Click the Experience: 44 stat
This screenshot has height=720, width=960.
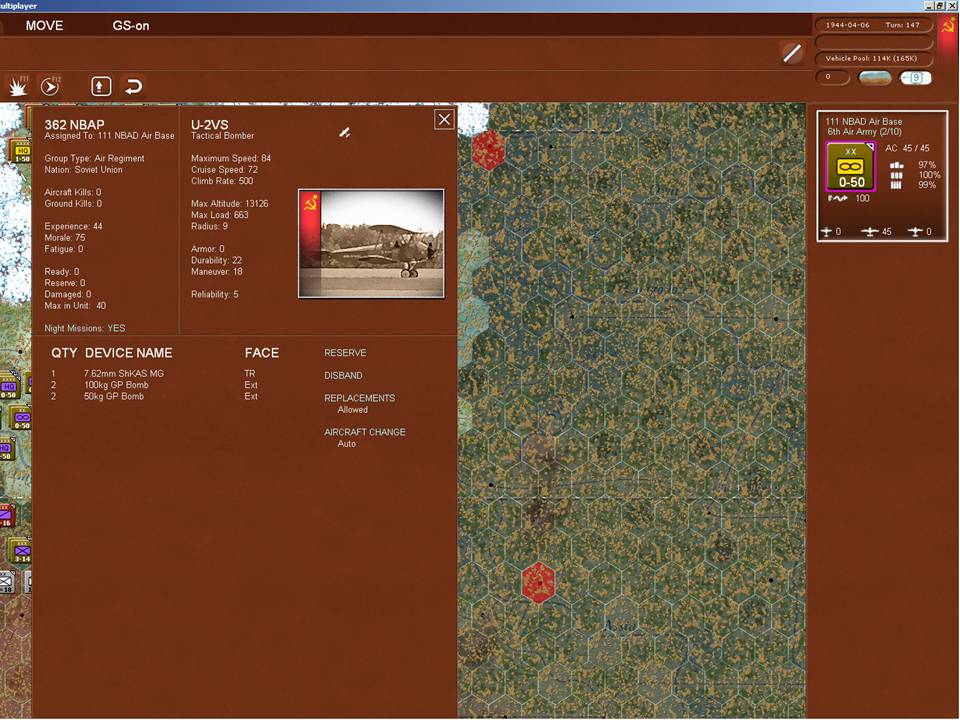point(73,226)
